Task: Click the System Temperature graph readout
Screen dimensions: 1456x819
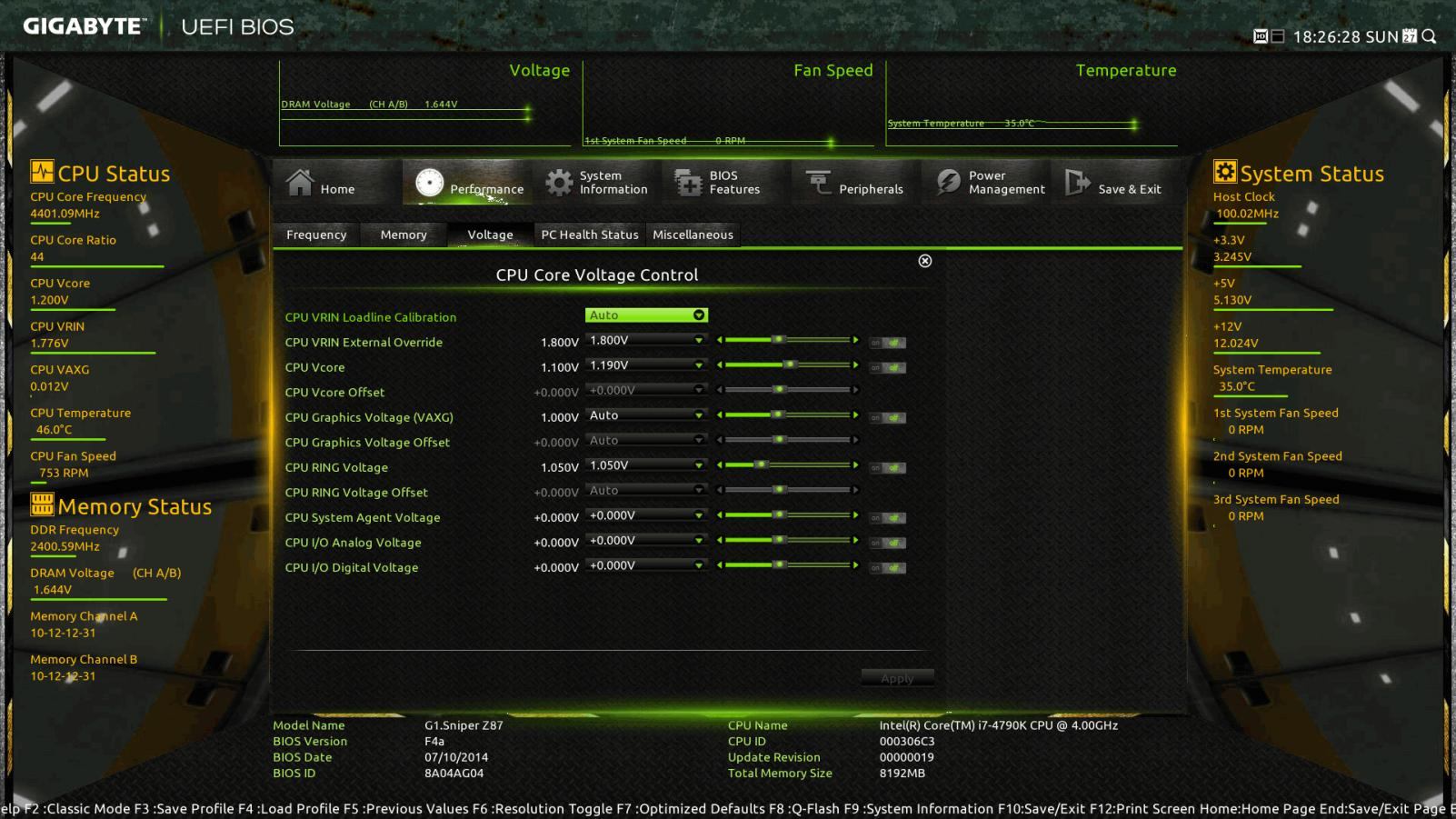Action: click(x=961, y=123)
